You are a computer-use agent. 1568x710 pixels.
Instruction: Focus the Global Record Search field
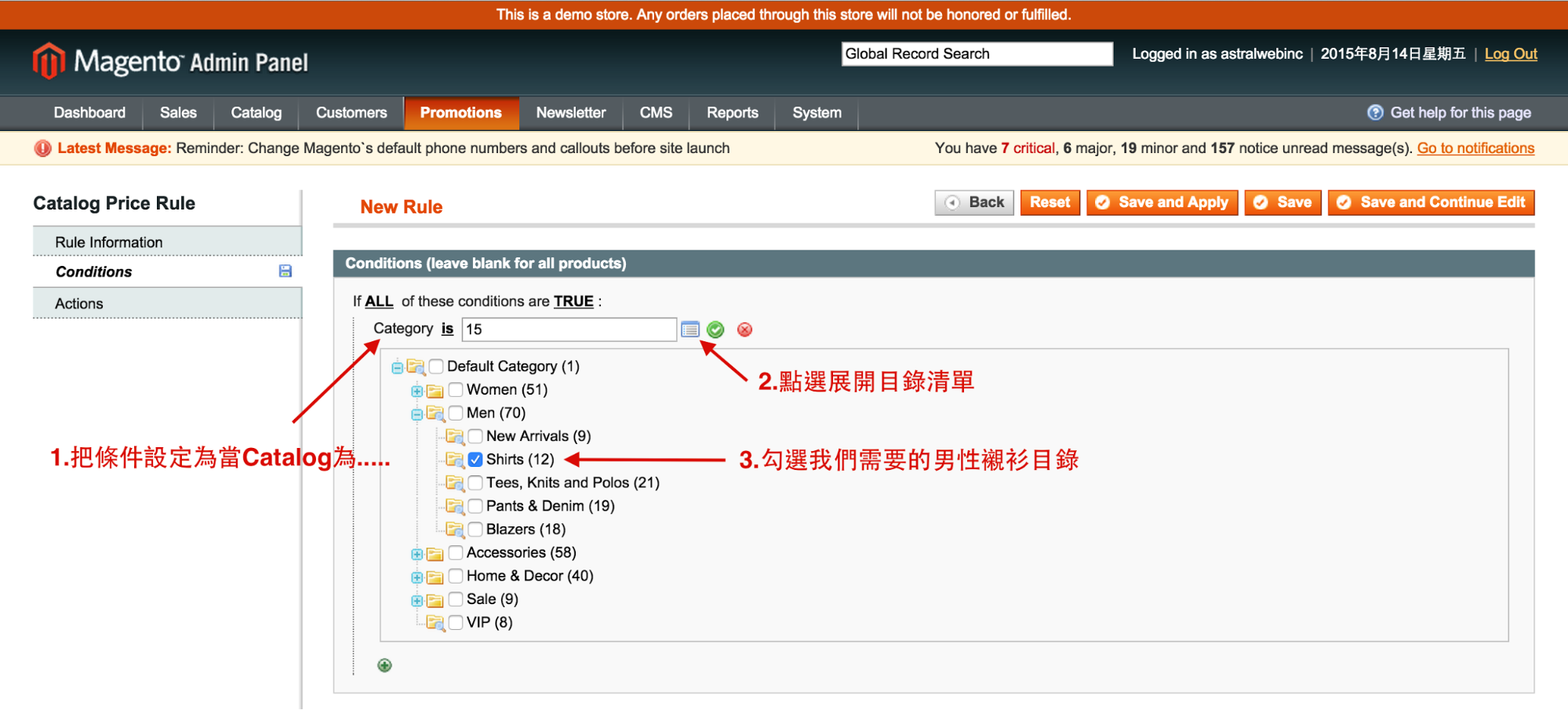pyautogui.click(x=977, y=54)
